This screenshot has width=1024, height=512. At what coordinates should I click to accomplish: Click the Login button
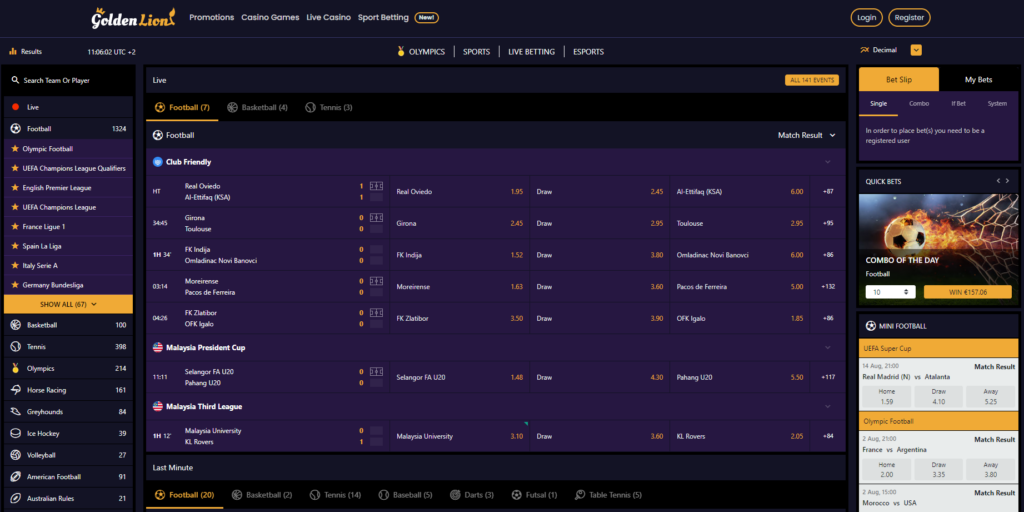[867, 18]
